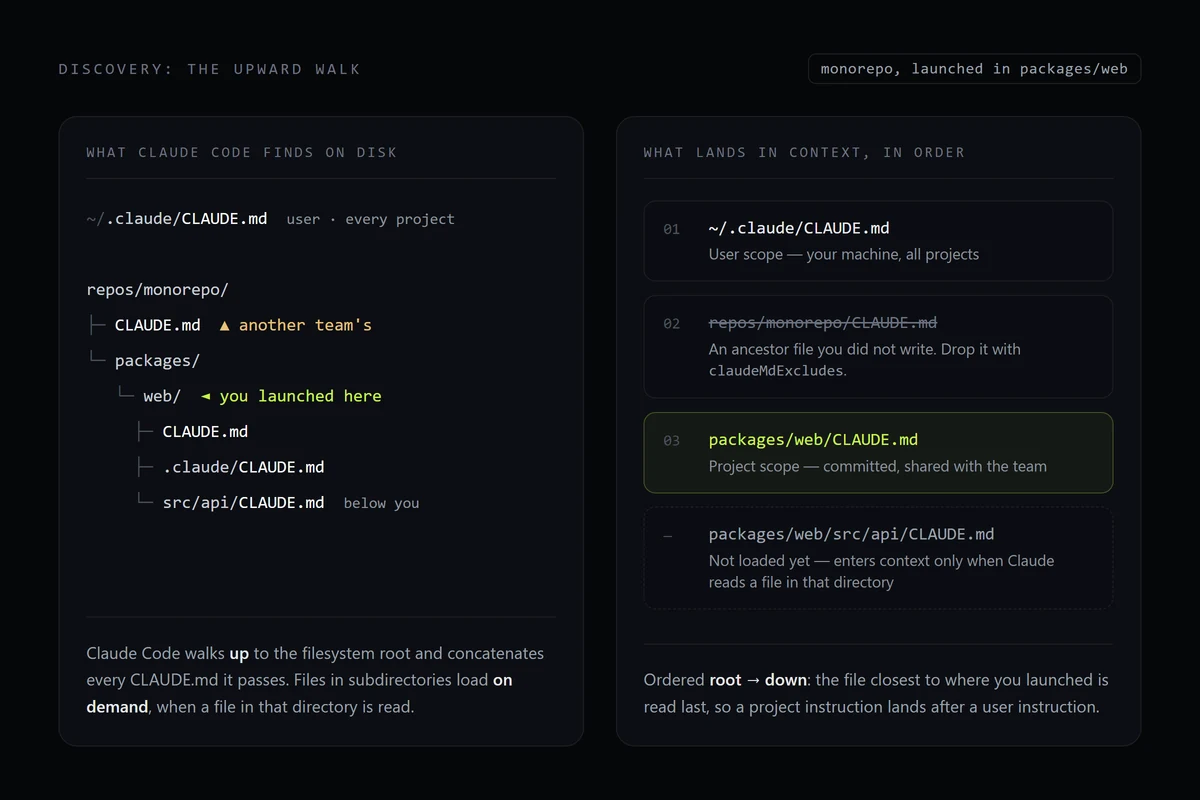
Task: Open card 01 ~/.claude/CLAUDE.md
Action: click(x=878, y=241)
